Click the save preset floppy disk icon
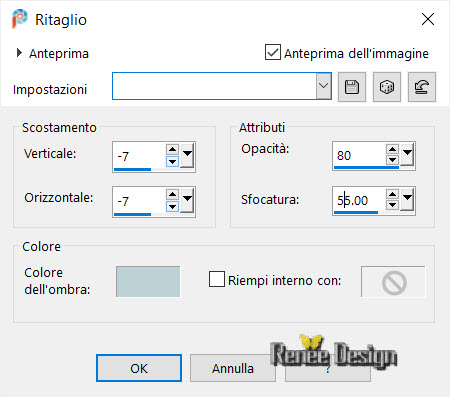Screen dimensions: 450x397 pos(352,87)
